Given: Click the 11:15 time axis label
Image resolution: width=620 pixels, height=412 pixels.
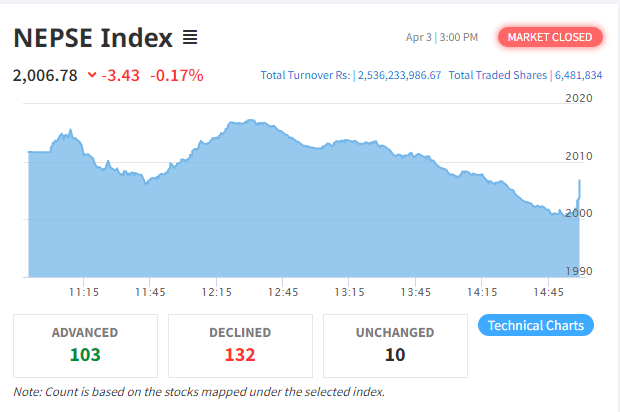Looking at the screenshot, I should [x=84, y=292].
